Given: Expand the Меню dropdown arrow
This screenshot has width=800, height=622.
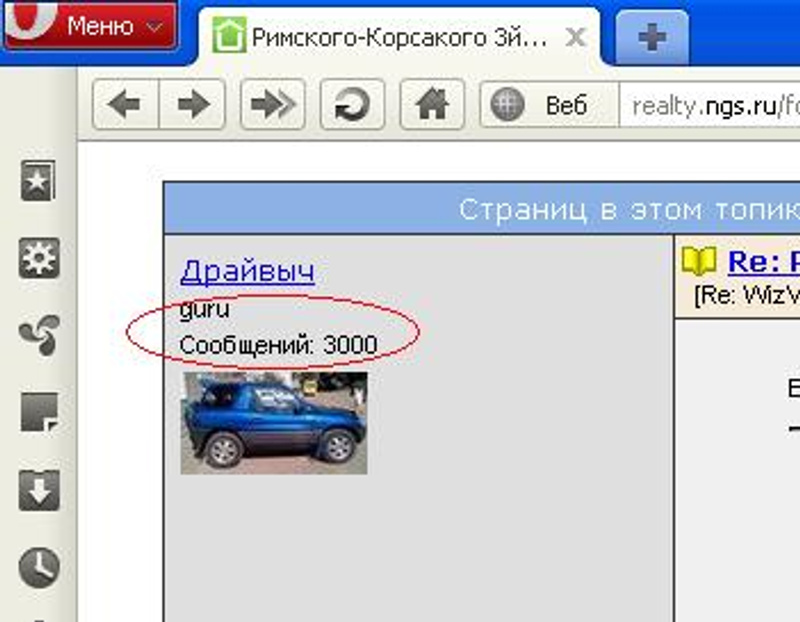Looking at the screenshot, I should pos(155,27).
